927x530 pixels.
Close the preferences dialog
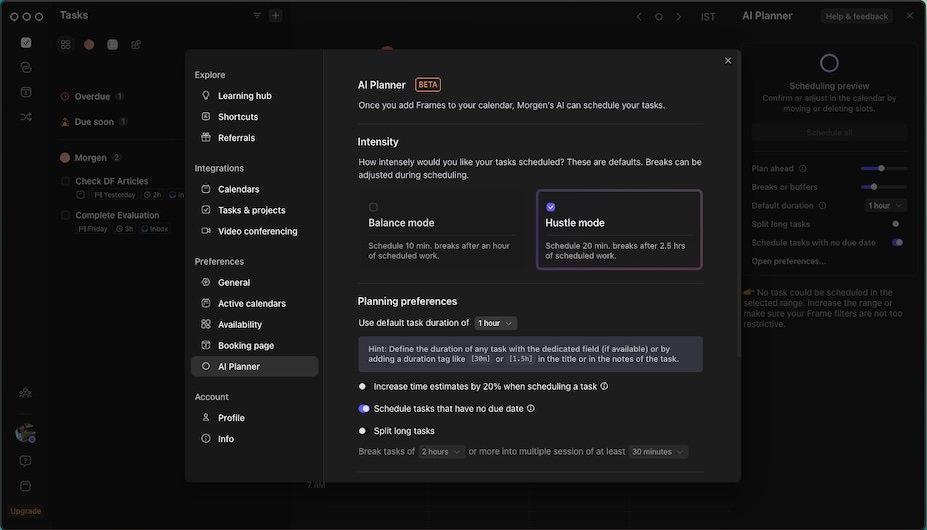point(728,61)
